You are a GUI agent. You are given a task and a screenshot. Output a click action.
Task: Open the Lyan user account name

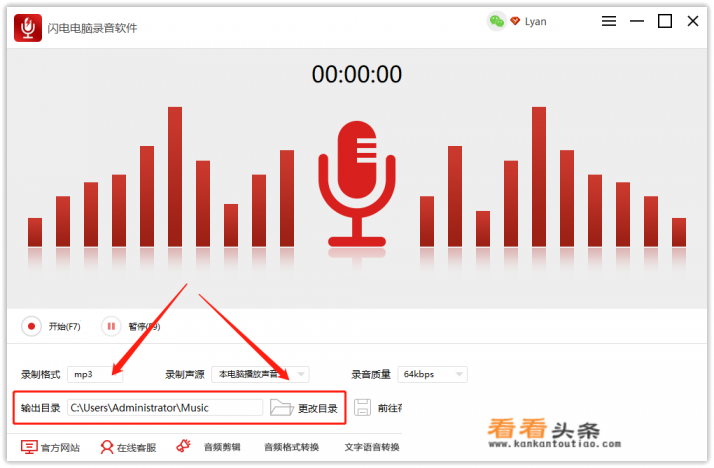pyautogui.click(x=536, y=21)
